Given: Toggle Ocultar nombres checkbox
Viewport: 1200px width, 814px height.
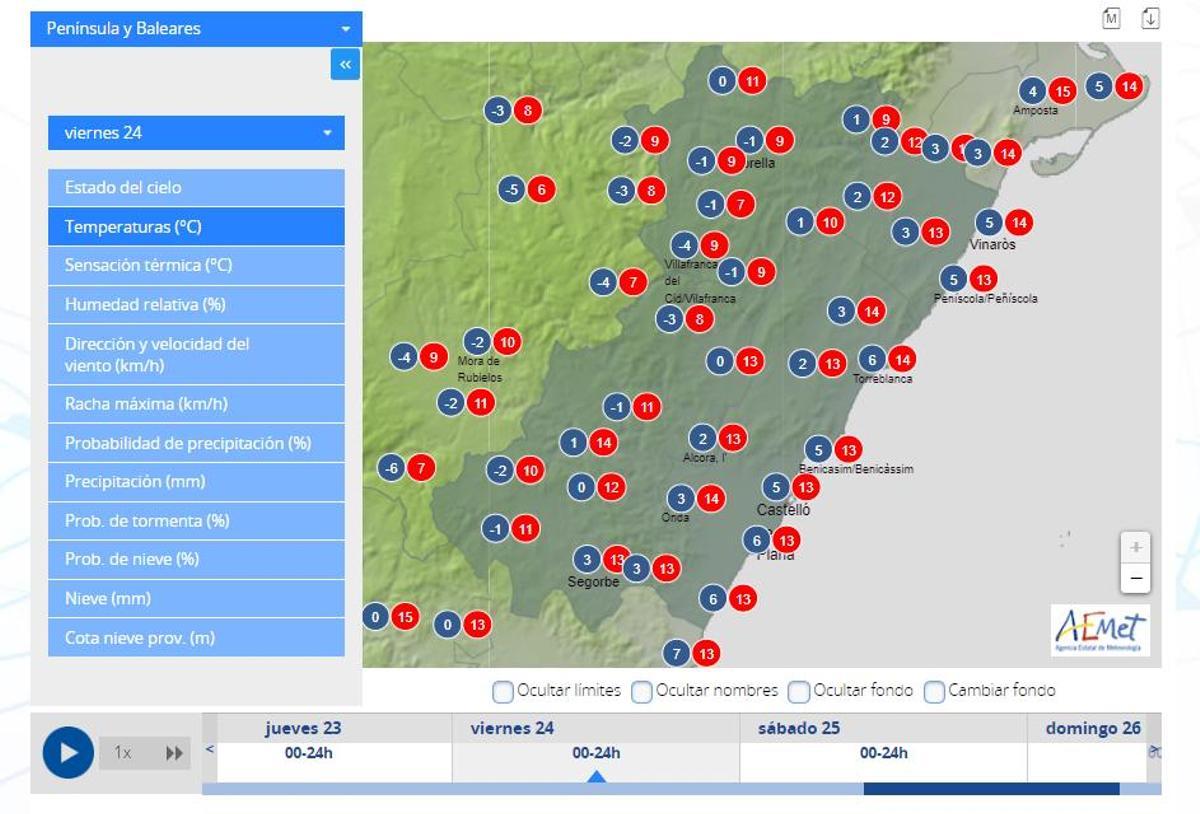Looking at the screenshot, I should click(x=642, y=691).
